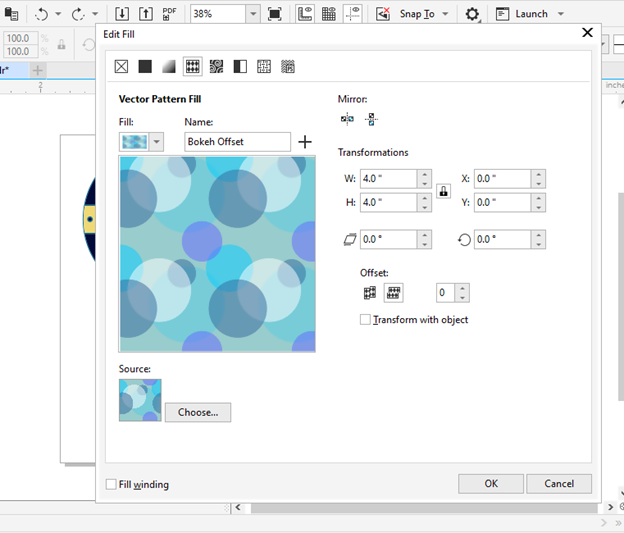This screenshot has height=533, width=624.
Task: Switch to Uniform fill type
Action: click(x=145, y=67)
